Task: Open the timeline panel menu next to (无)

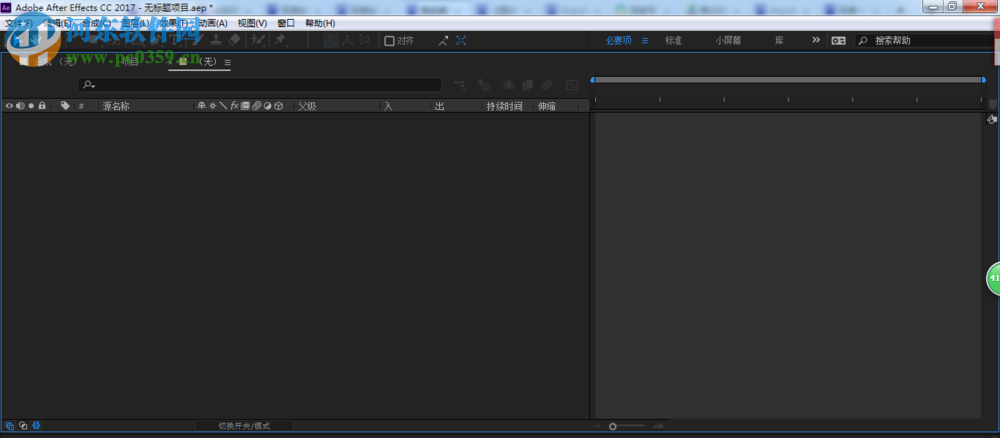Action: [227, 62]
